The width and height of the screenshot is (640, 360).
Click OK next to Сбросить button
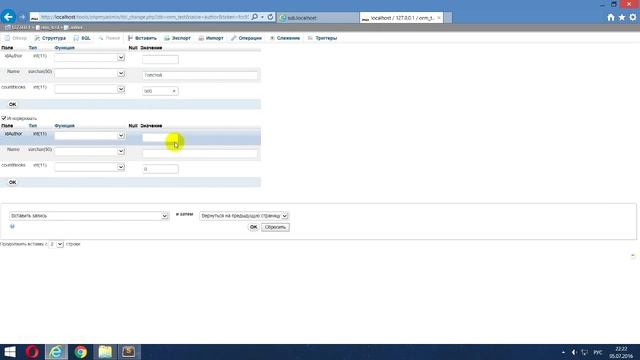253,227
